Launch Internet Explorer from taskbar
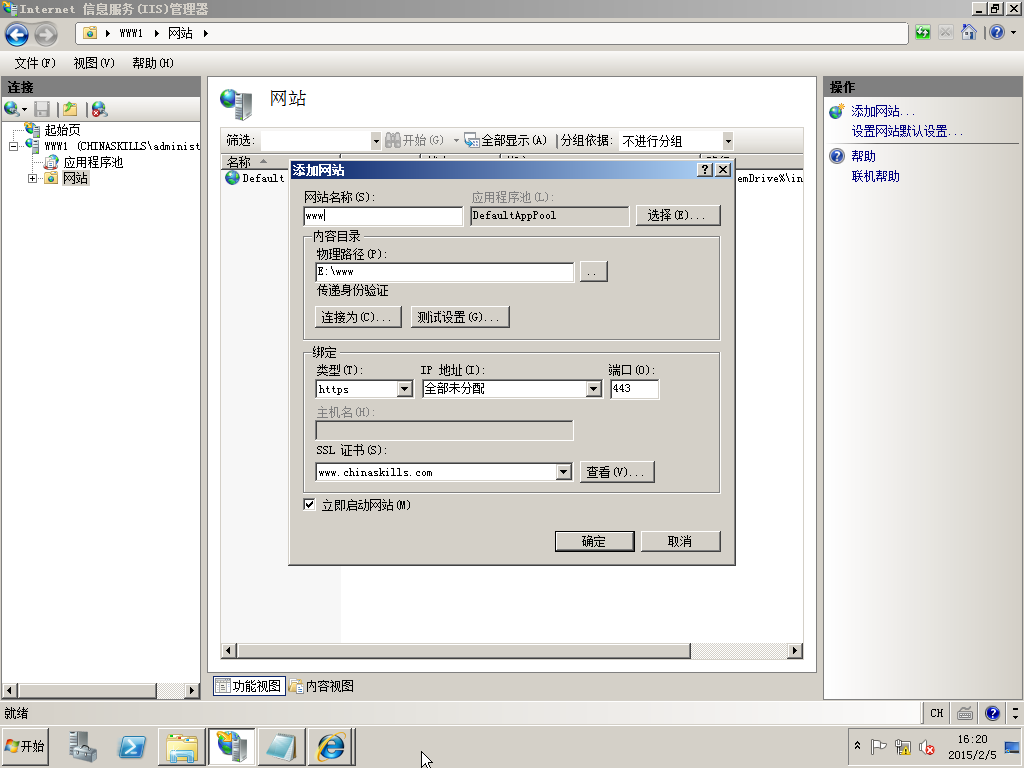 pos(330,746)
